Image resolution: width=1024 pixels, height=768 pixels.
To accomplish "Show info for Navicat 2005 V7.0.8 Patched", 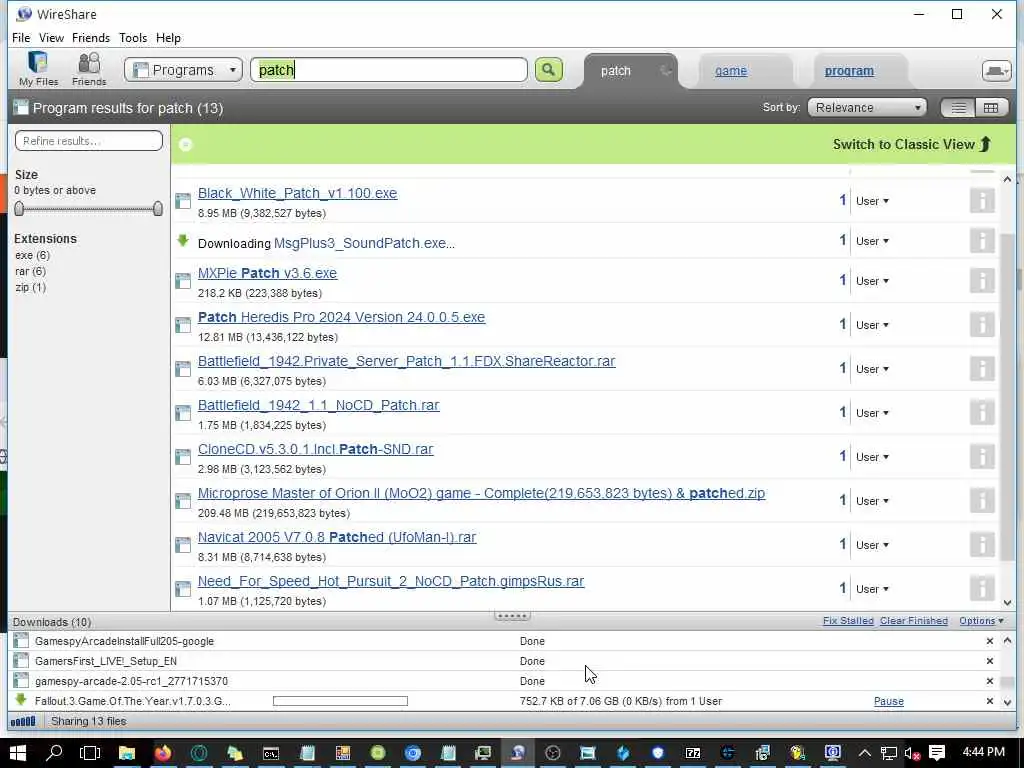I will (982, 545).
